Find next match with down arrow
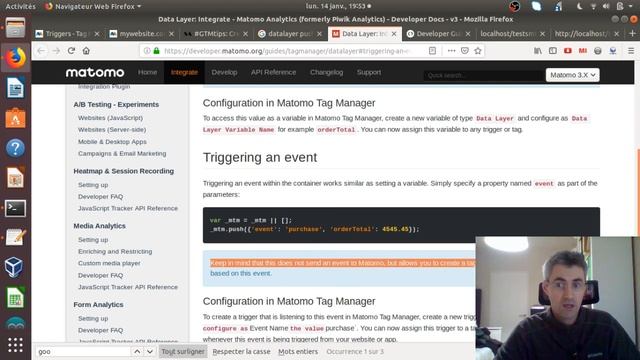Viewport: 640px width, 360px height. (x=150, y=351)
